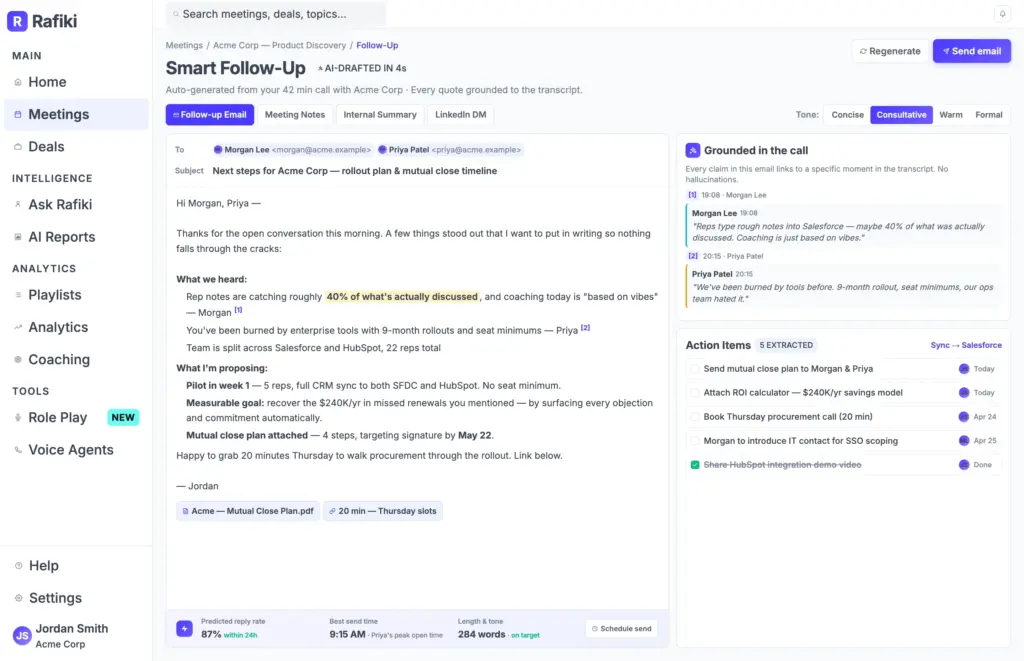Click the Role Play microphone icon
This screenshot has height=661, width=1024.
pos(18,417)
